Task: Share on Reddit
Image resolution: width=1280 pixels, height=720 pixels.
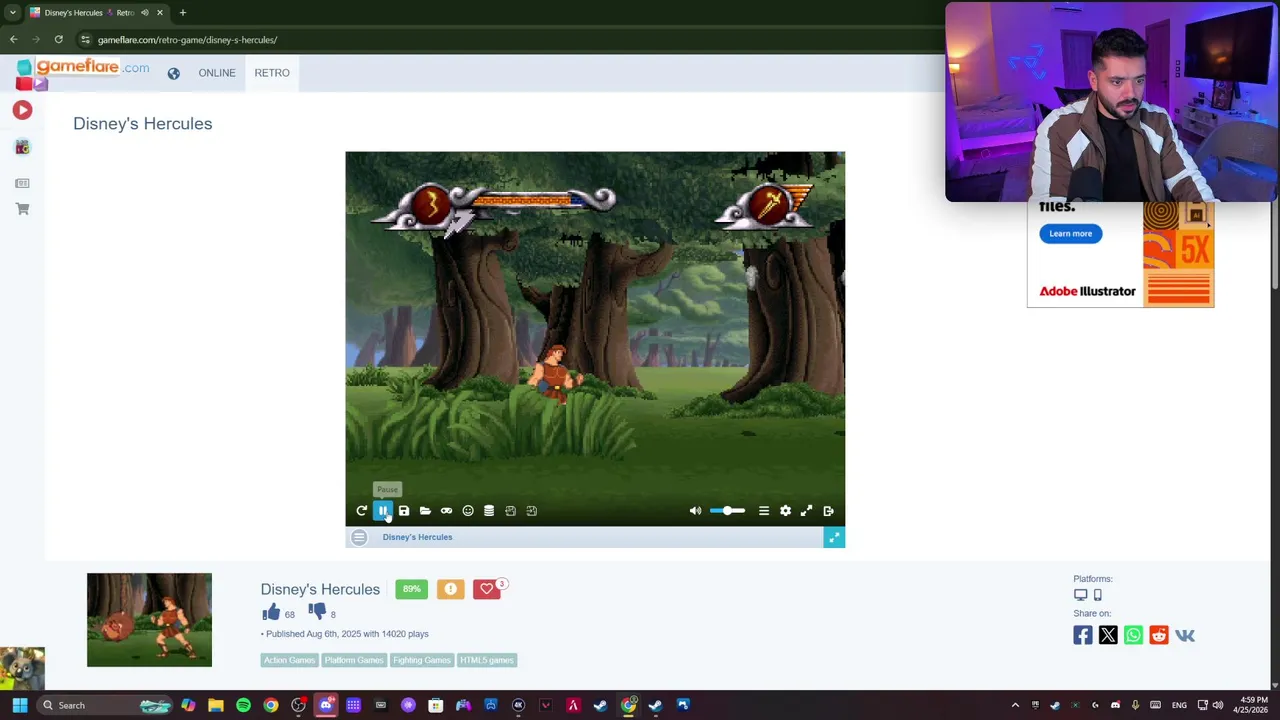Action: (x=1159, y=635)
